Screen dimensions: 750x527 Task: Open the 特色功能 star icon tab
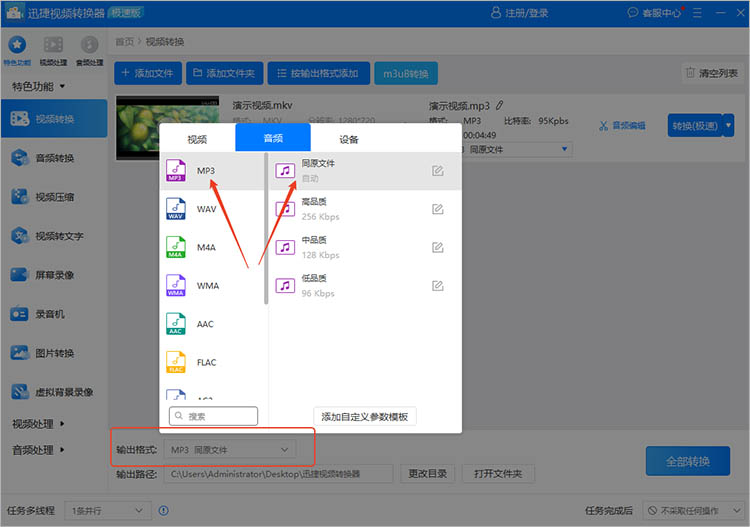tap(17, 50)
